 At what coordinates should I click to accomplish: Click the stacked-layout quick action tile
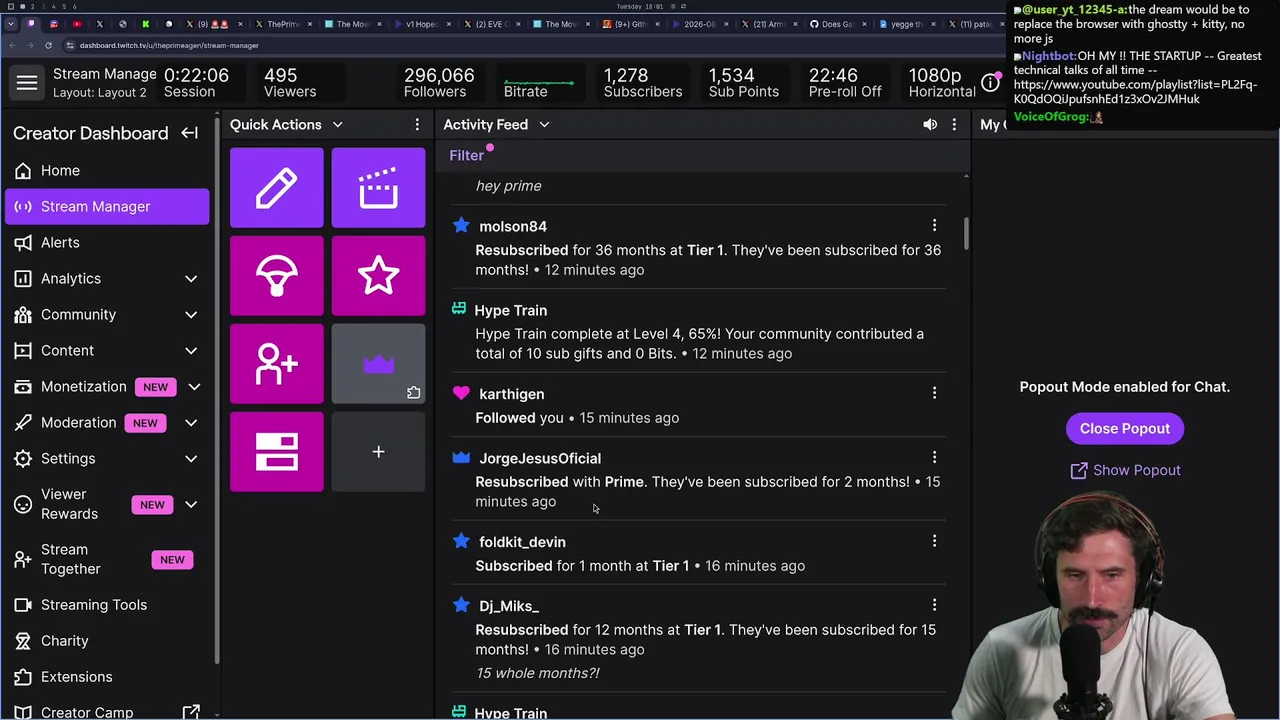(277, 452)
